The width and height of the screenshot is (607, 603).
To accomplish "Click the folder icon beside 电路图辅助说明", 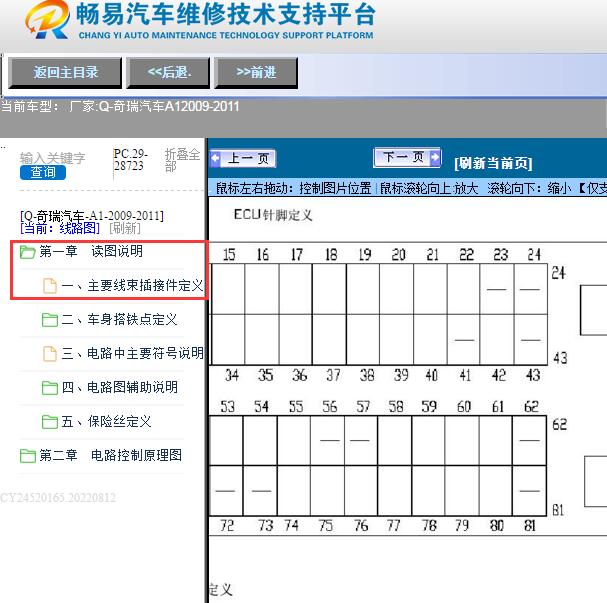I will point(50,387).
